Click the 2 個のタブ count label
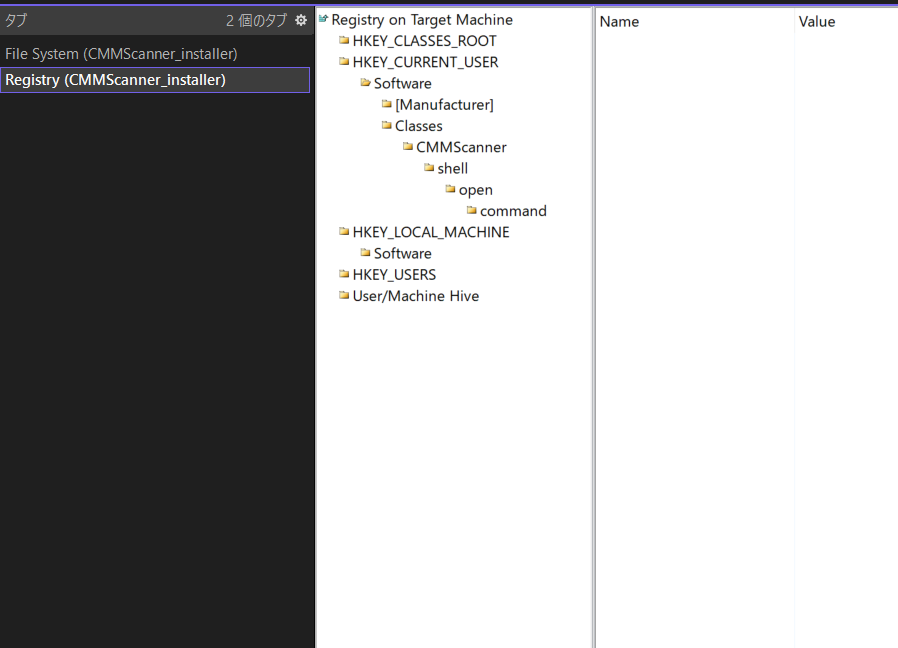898x648 pixels. (x=256, y=21)
